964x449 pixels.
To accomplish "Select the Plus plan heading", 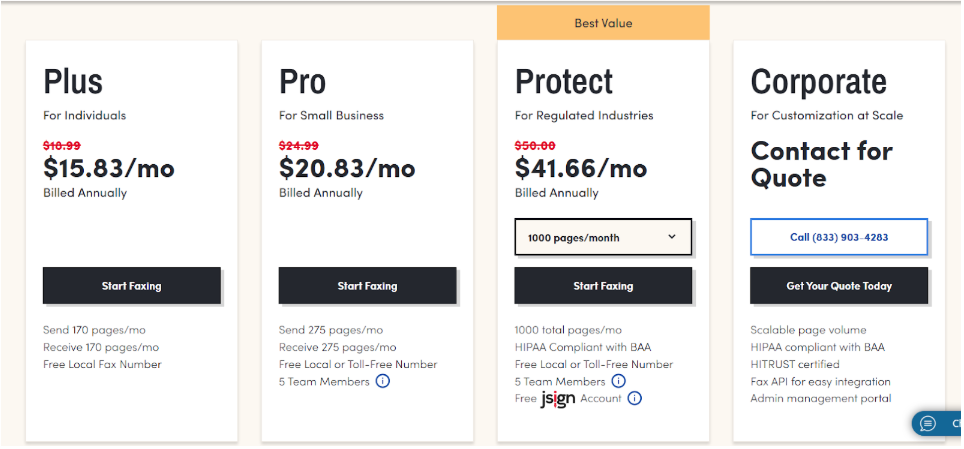I will (x=73, y=81).
